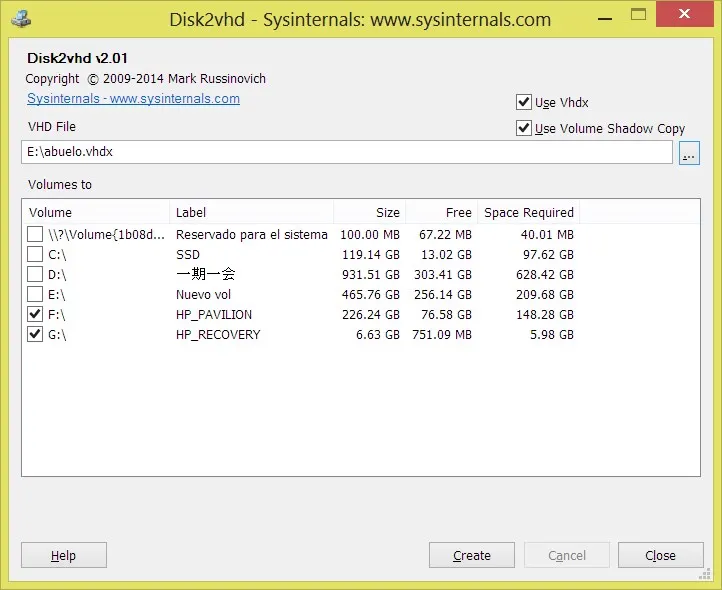The height and width of the screenshot is (590, 722).
Task: Click the browse (...) button for VHD file
Action: click(689, 153)
